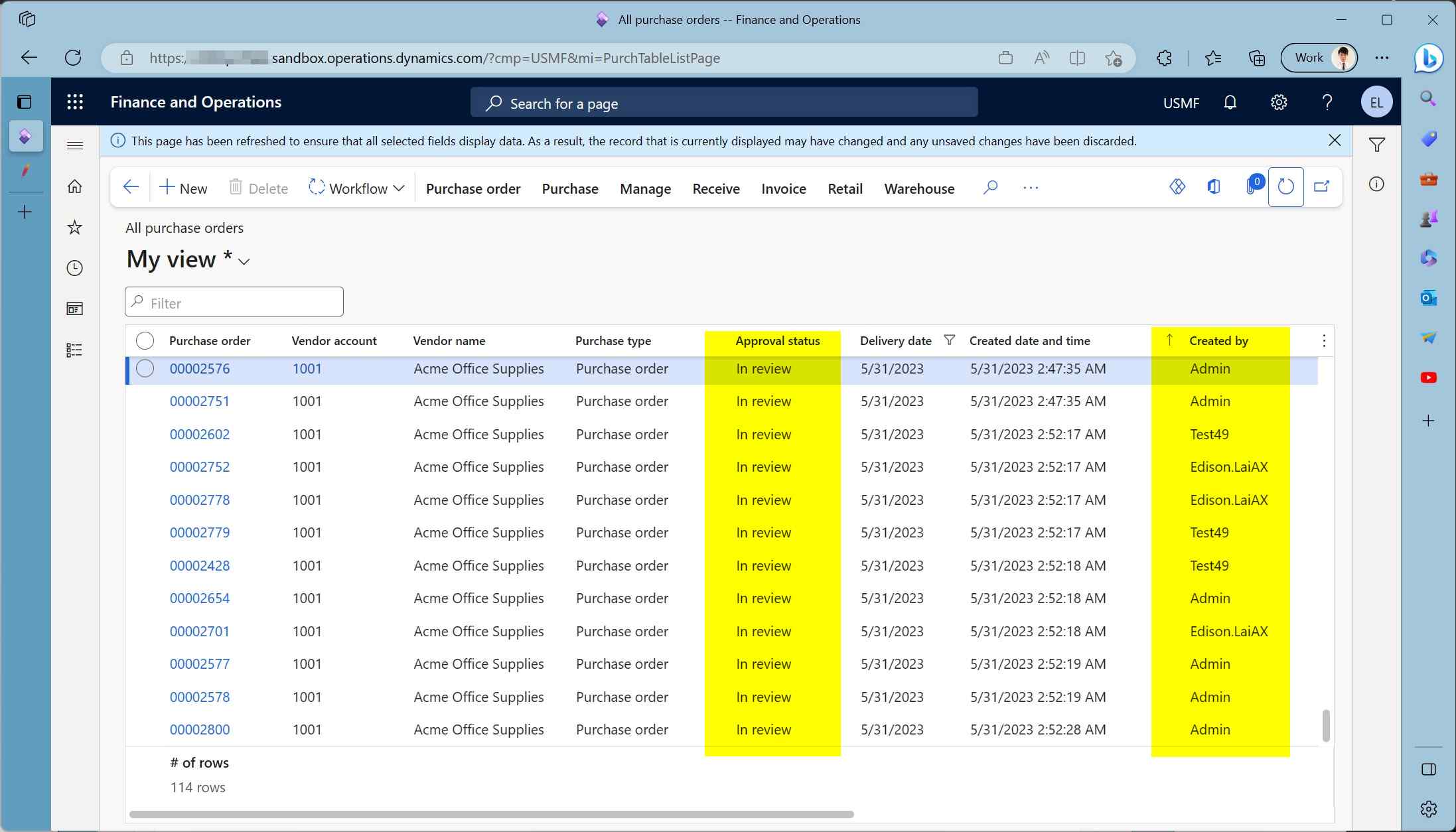Open grid options vertical ellipsis

tap(1324, 341)
